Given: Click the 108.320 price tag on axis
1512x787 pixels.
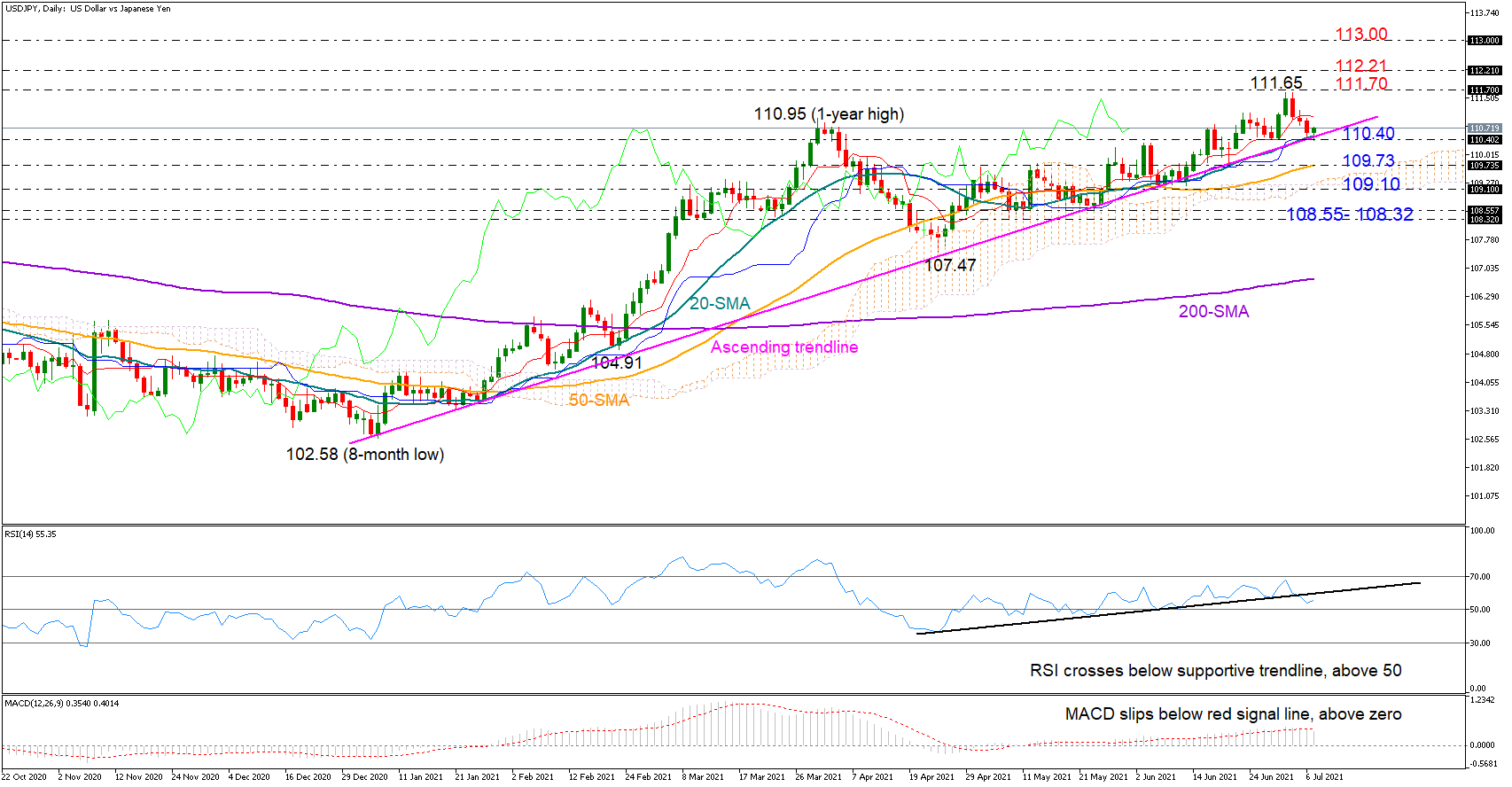Looking at the screenshot, I should [1485, 220].
